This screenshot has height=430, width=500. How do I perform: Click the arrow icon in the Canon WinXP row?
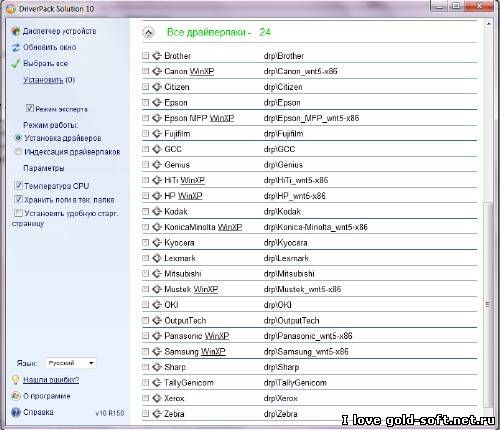[x=157, y=71]
